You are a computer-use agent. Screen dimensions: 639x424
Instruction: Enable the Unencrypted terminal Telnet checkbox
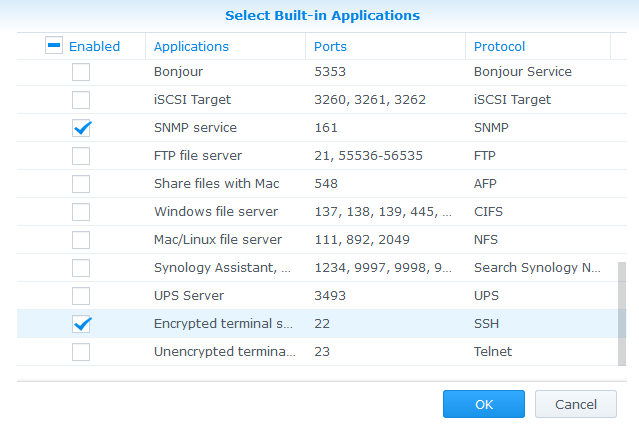[x=81, y=352]
